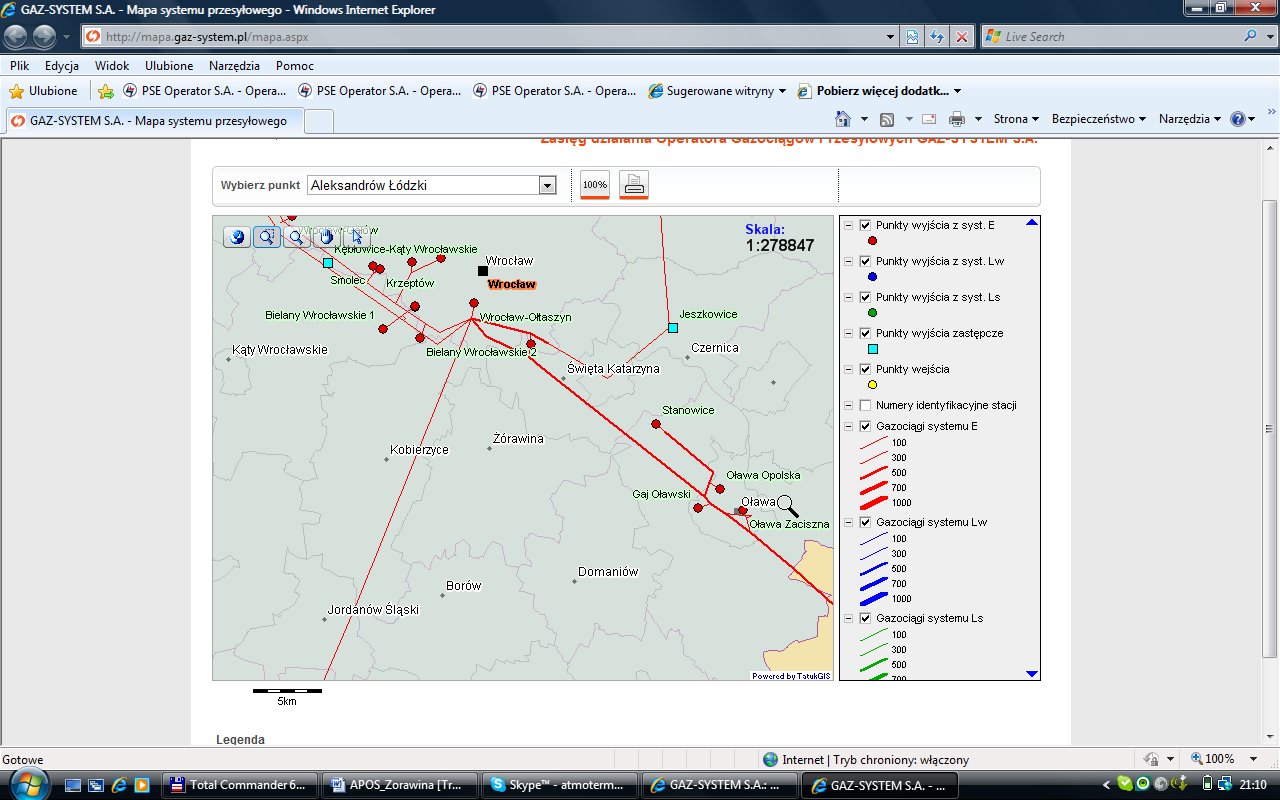Image resolution: width=1280 pixels, height=800 pixels.
Task: Click the Windows Start orb
Action: point(28,783)
